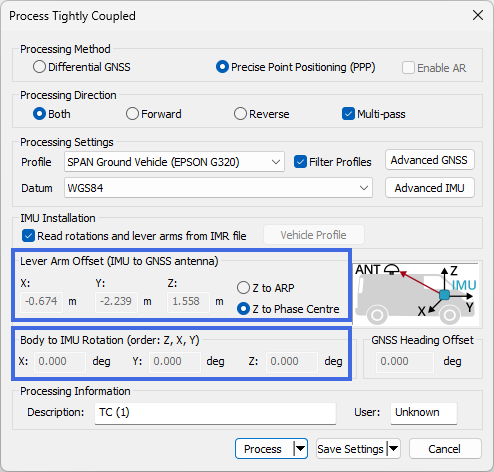Image resolution: width=494 pixels, height=472 pixels.
Task: Click Cancel to dismiss the dialog
Action: tap(445, 449)
